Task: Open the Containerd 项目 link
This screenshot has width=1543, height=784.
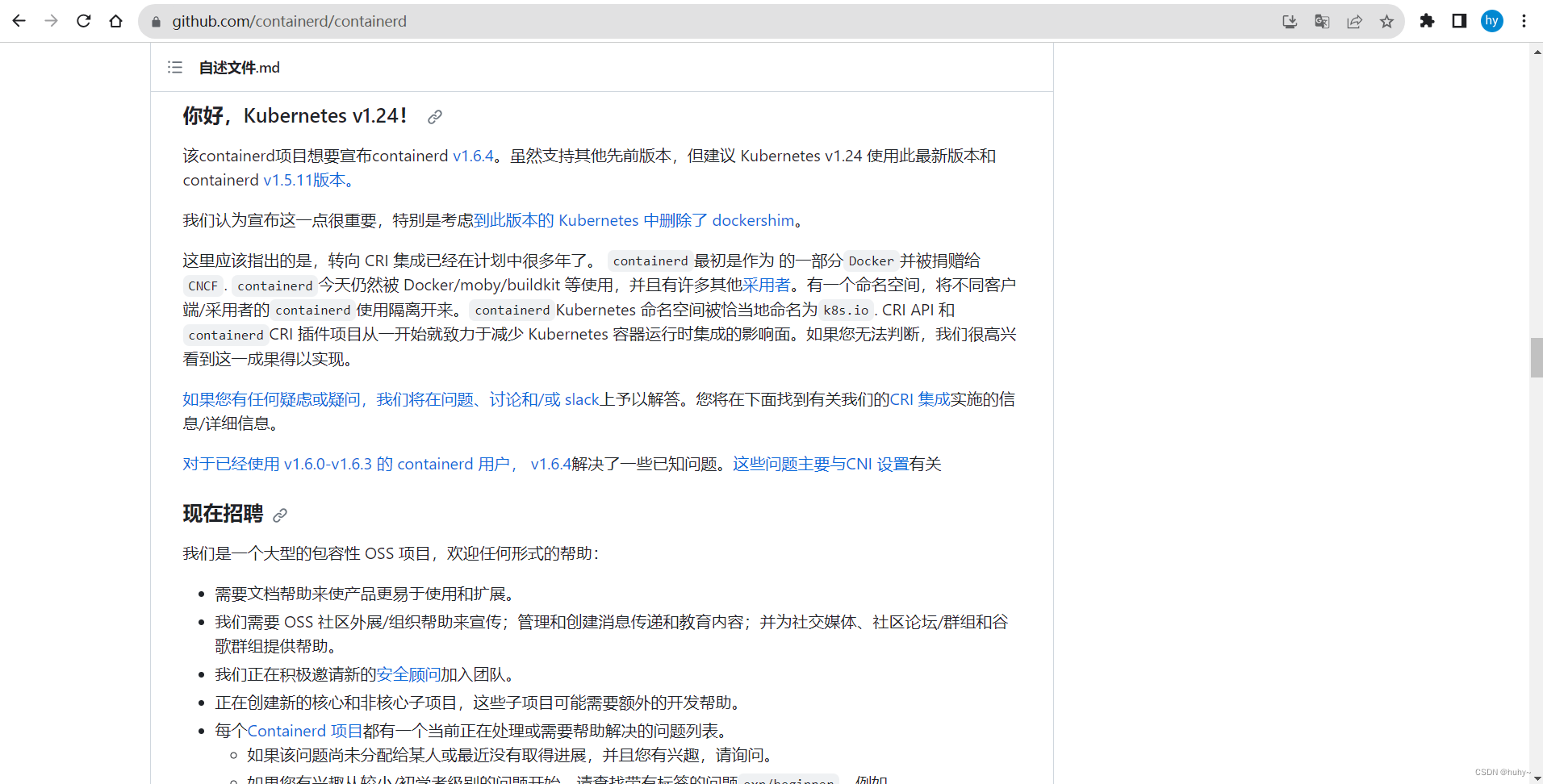Action: click(304, 731)
